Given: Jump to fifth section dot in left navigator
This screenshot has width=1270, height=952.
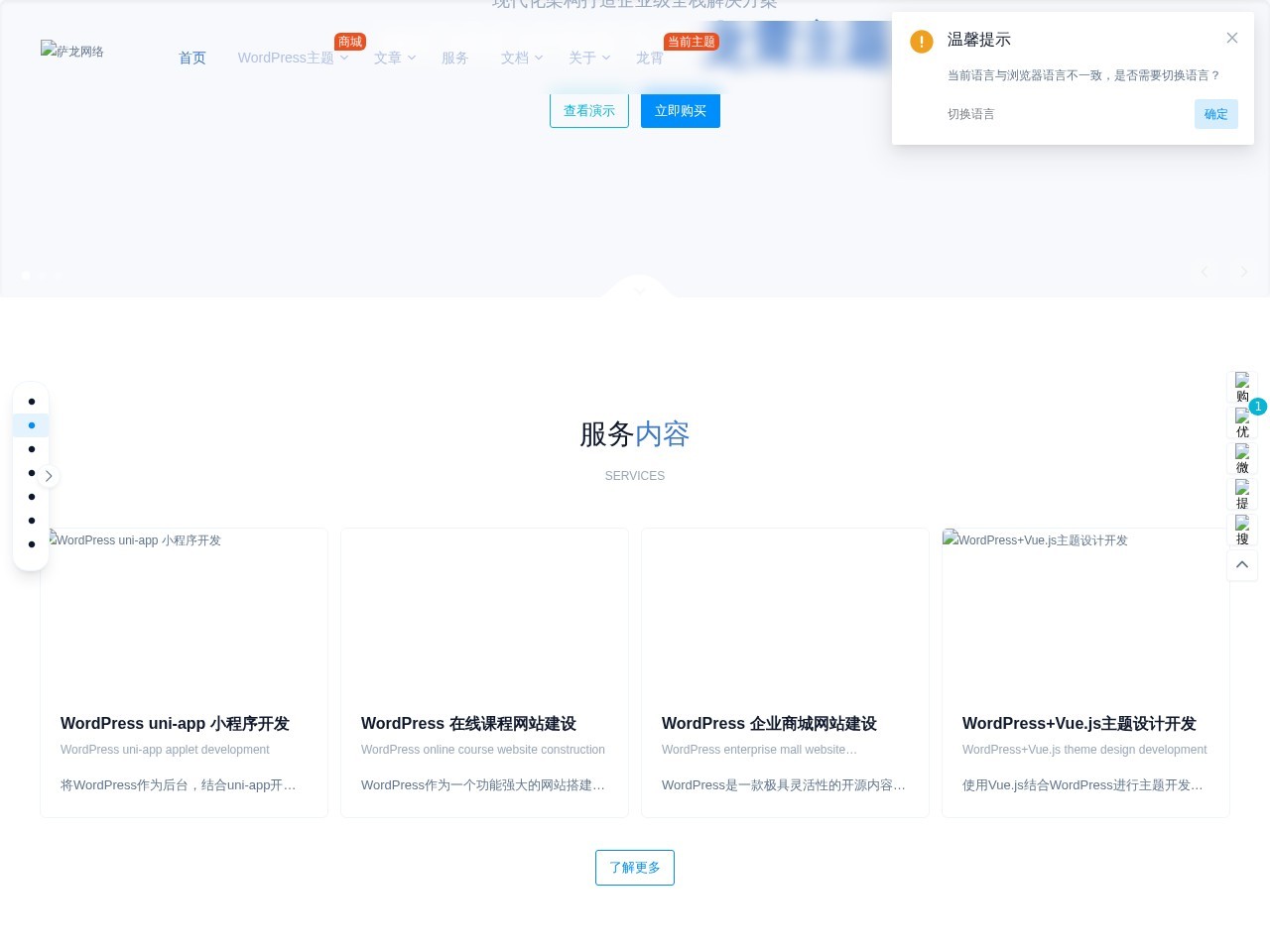Looking at the screenshot, I should pyautogui.click(x=32, y=497).
